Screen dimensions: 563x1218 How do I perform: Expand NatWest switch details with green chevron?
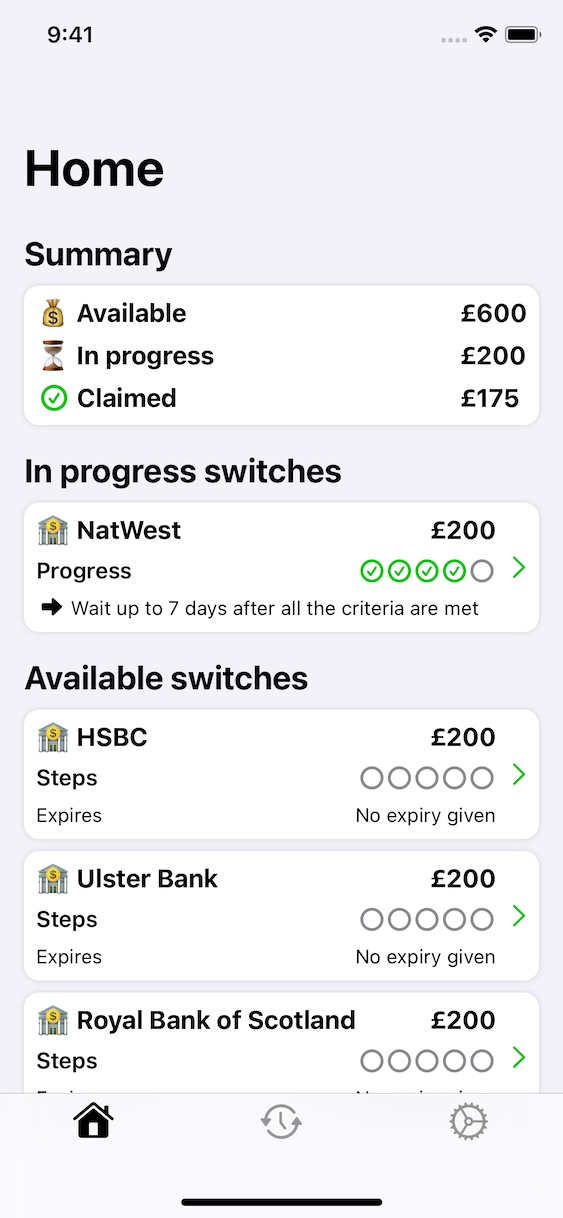point(518,568)
